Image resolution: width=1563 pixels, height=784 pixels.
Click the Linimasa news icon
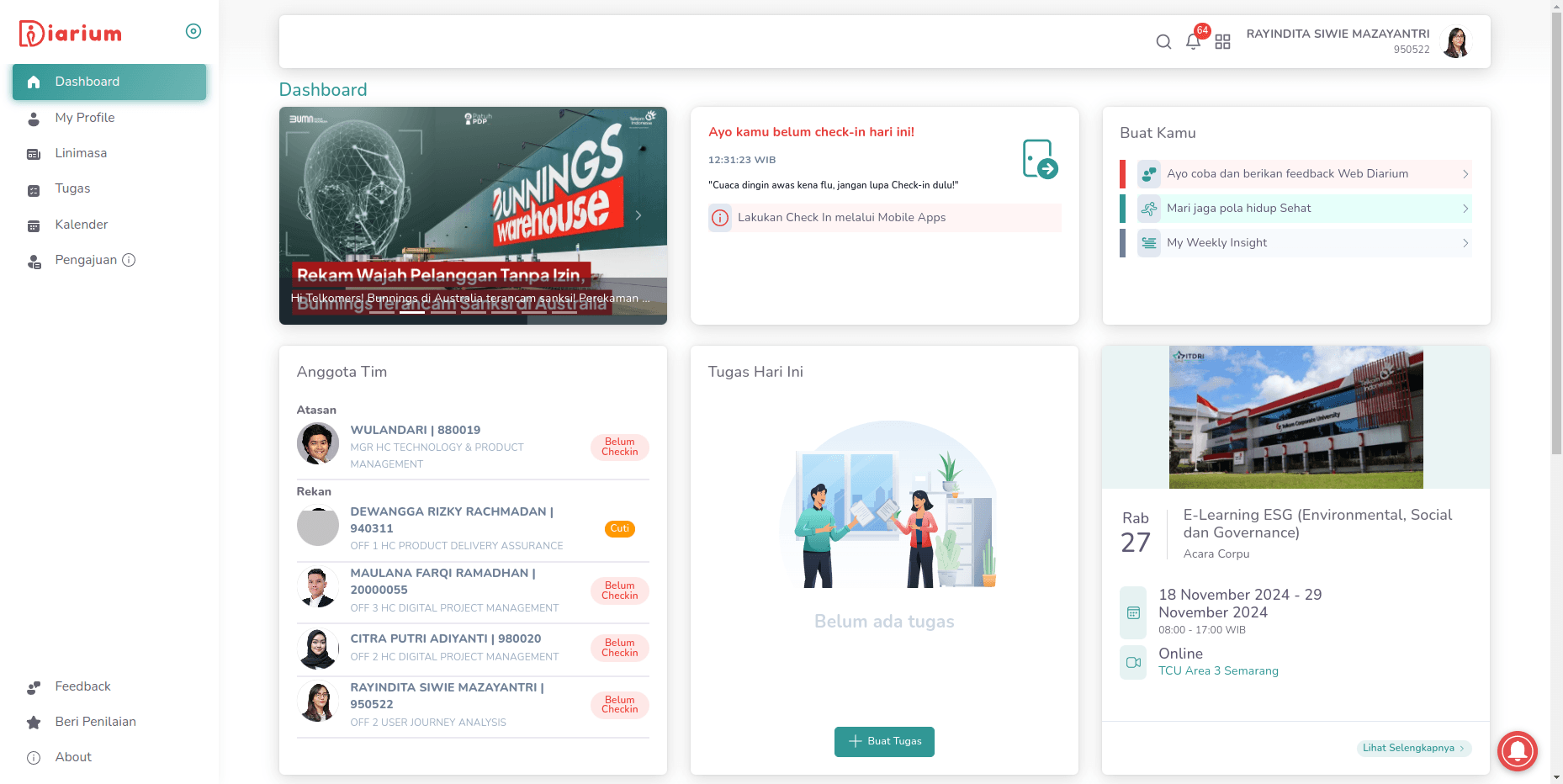[x=34, y=154]
